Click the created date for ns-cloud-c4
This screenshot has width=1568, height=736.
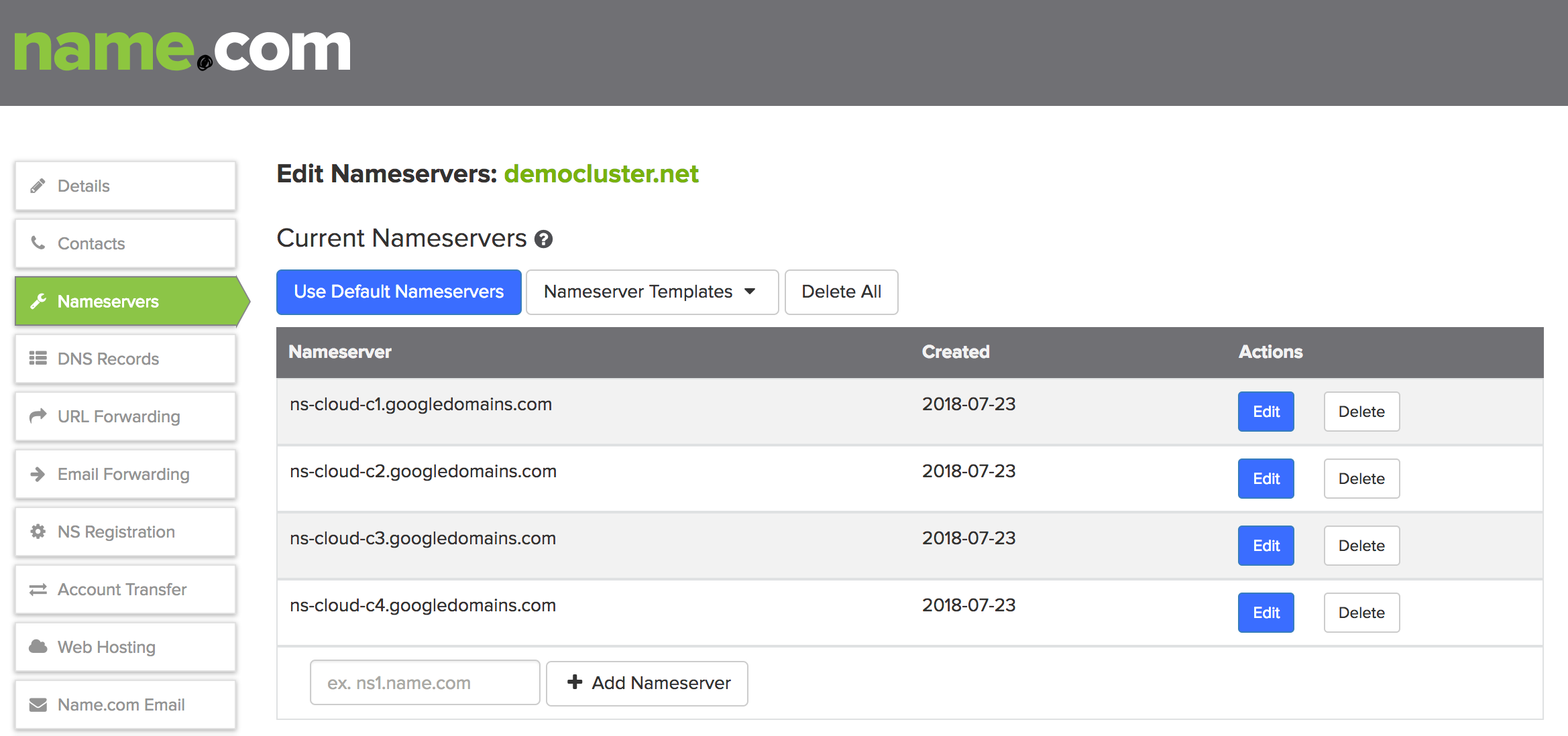(968, 605)
